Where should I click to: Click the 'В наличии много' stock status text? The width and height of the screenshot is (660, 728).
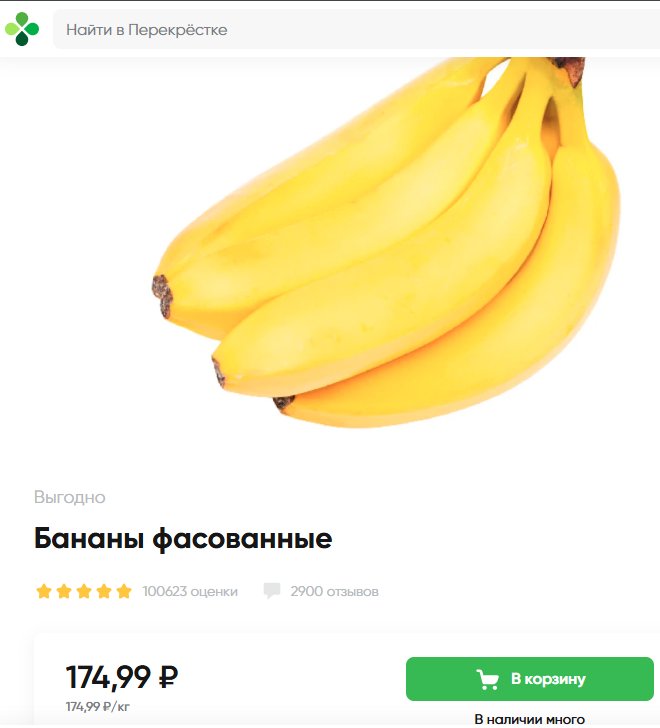click(530, 719)
